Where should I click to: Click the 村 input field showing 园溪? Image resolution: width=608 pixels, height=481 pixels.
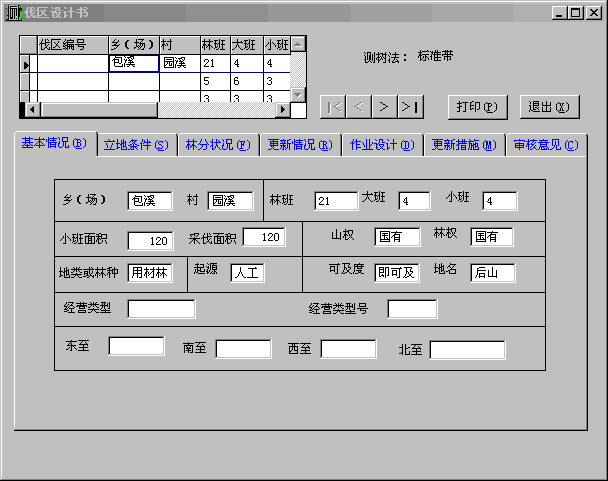[x=230, y=201]
